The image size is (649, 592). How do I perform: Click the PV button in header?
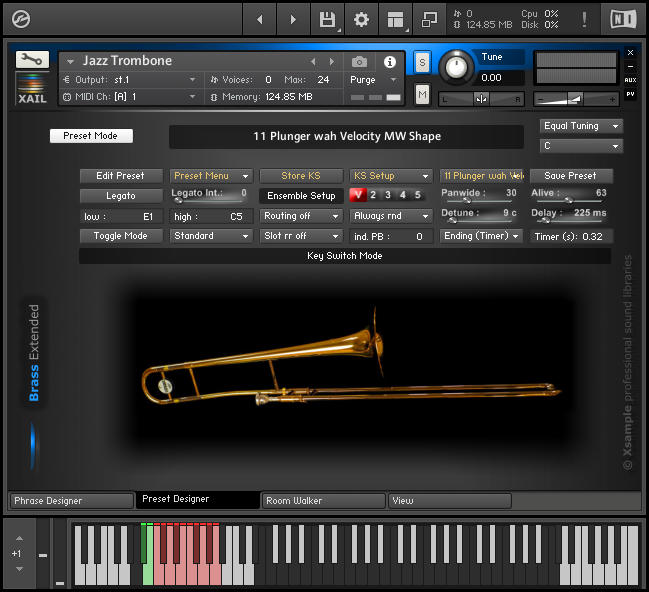(630, 94)
